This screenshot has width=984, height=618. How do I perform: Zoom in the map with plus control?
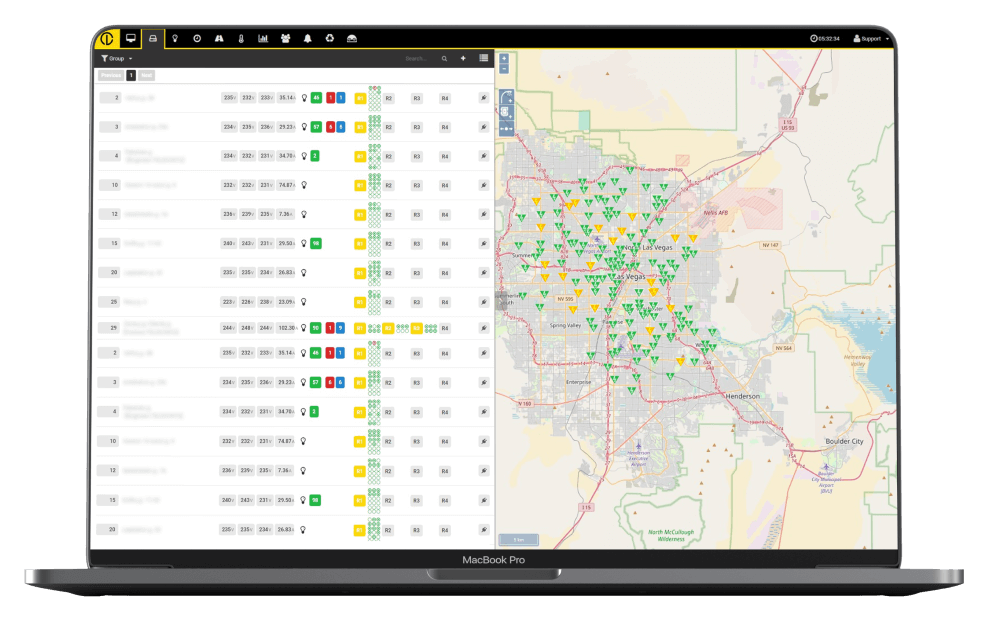pos(504,59)
